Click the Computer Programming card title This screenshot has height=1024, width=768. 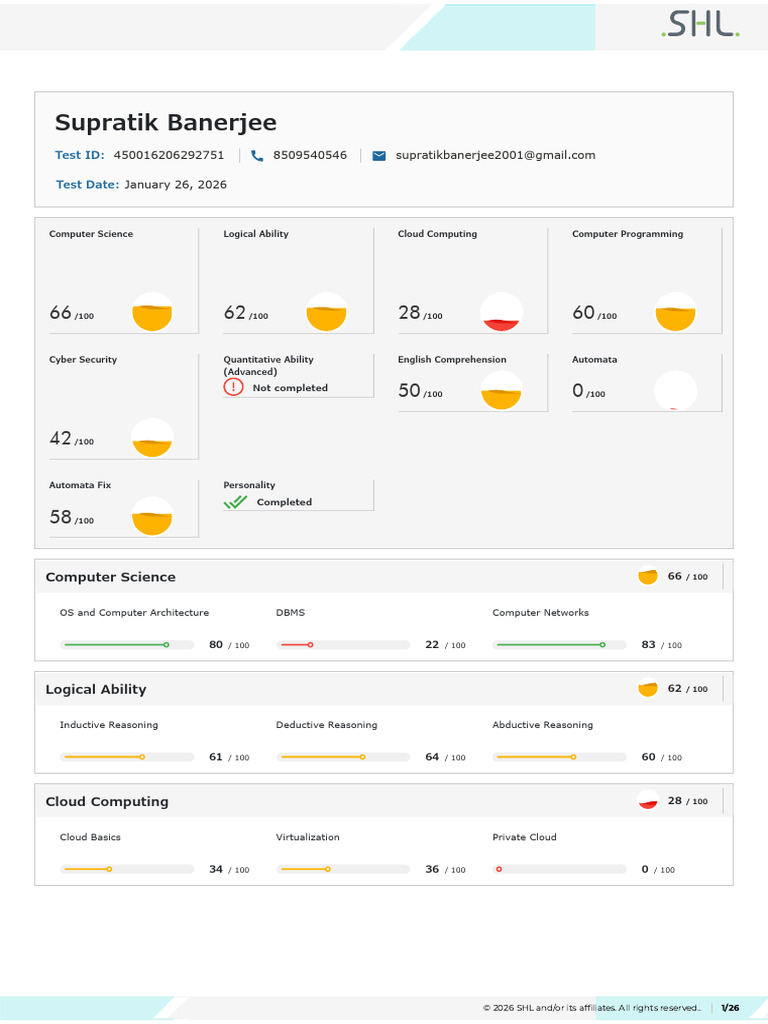pyautogui.click(x=628, y=234)
